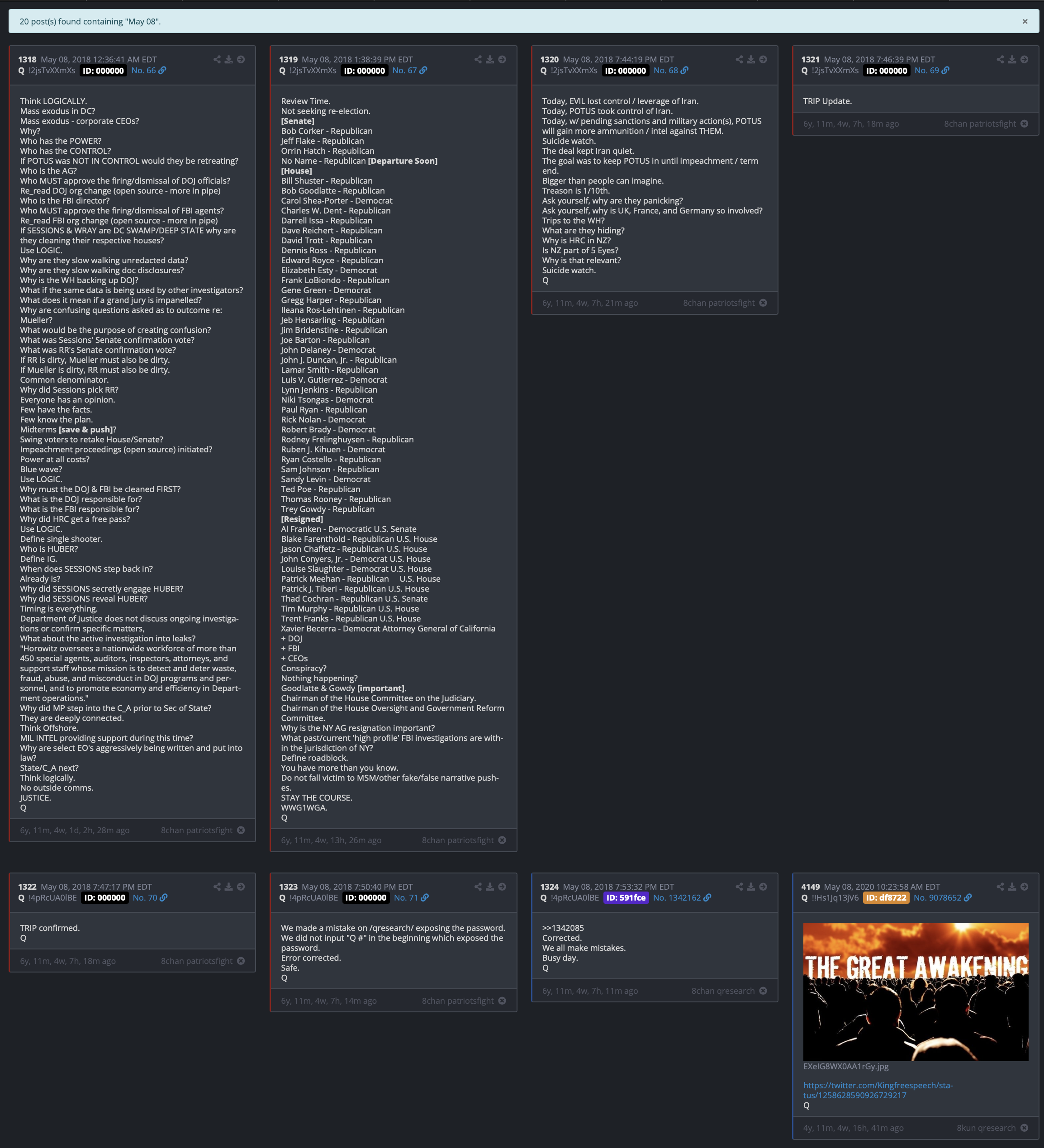This screenshot has height=1148, width=1044.
Task: Click the "8kun qresearch" board label on post 4149
Action: (986, 1128)
